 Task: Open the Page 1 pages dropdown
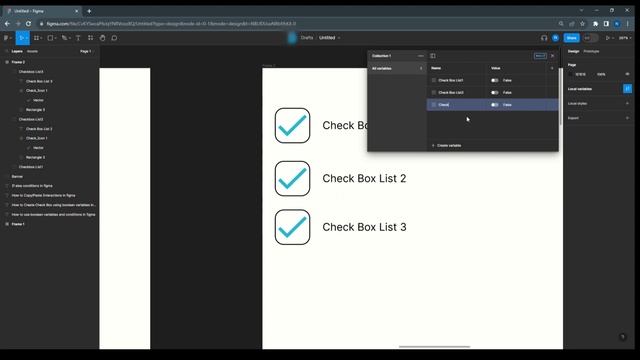tap(86, 51)
